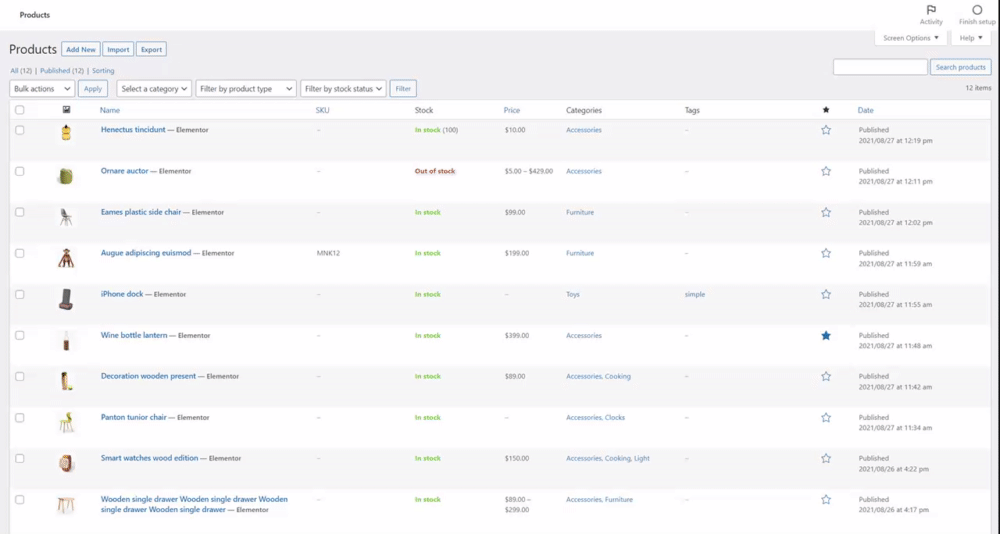
Task: Open the Smart watches wood edition link
Action: (x=149, y=458)
